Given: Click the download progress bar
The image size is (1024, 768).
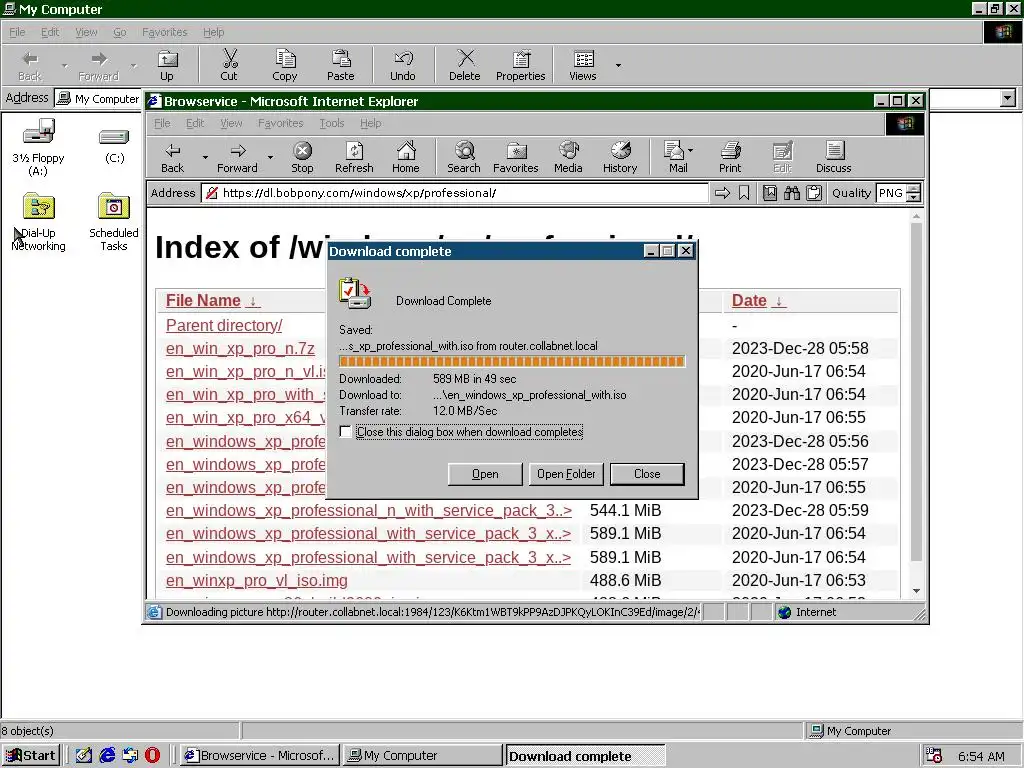Looking at the screenshot, I should point(512,362).
